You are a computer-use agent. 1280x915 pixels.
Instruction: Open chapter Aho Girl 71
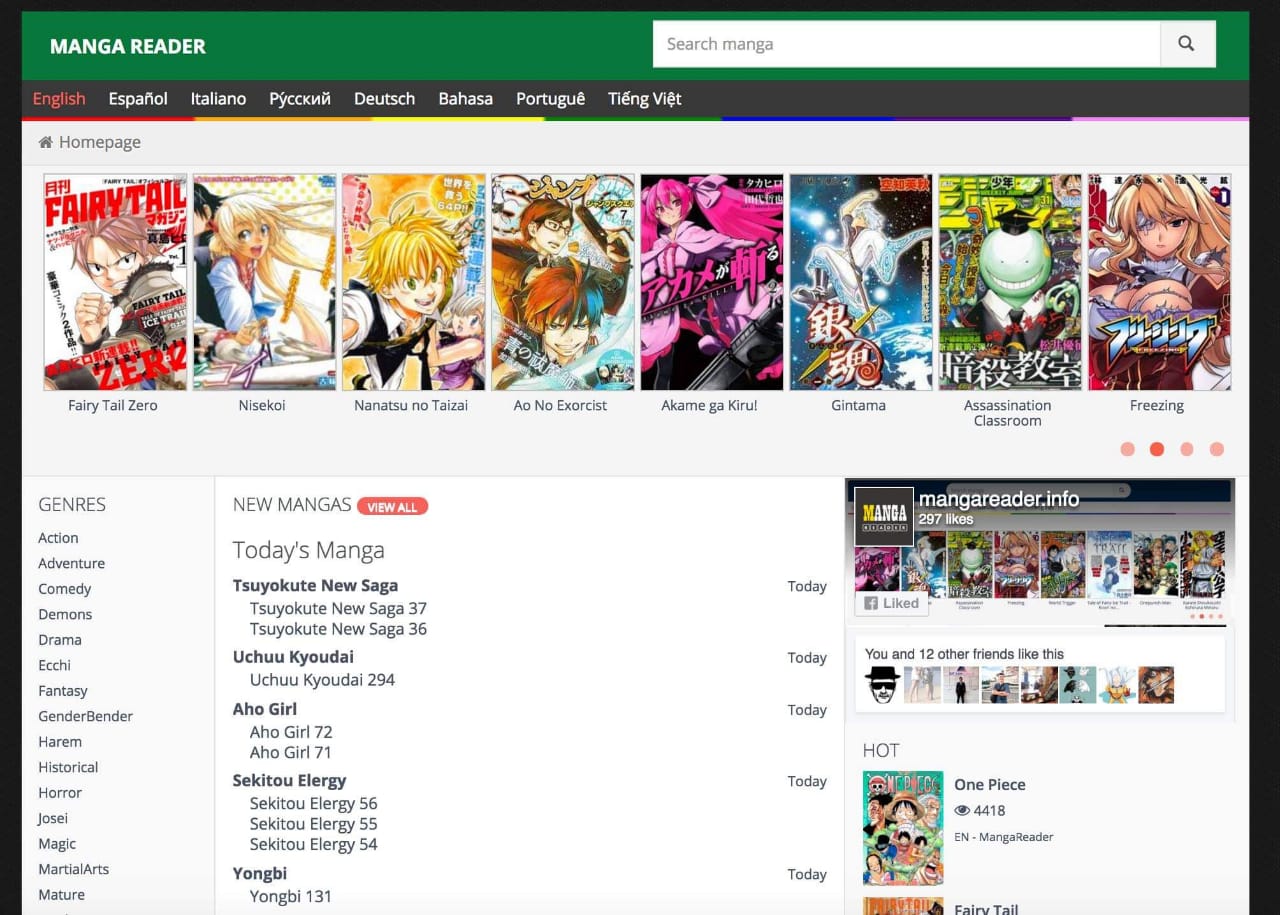click(290, 752)
